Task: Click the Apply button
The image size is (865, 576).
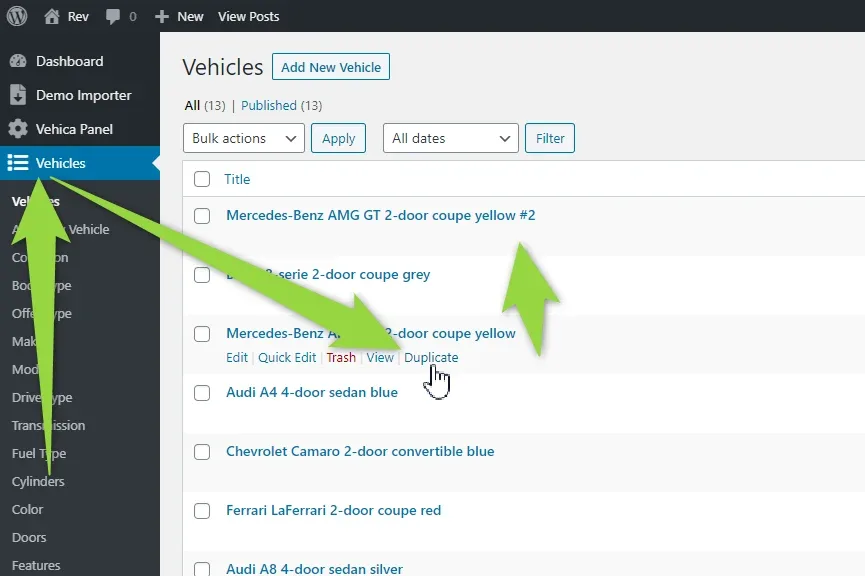Action: 338,138
